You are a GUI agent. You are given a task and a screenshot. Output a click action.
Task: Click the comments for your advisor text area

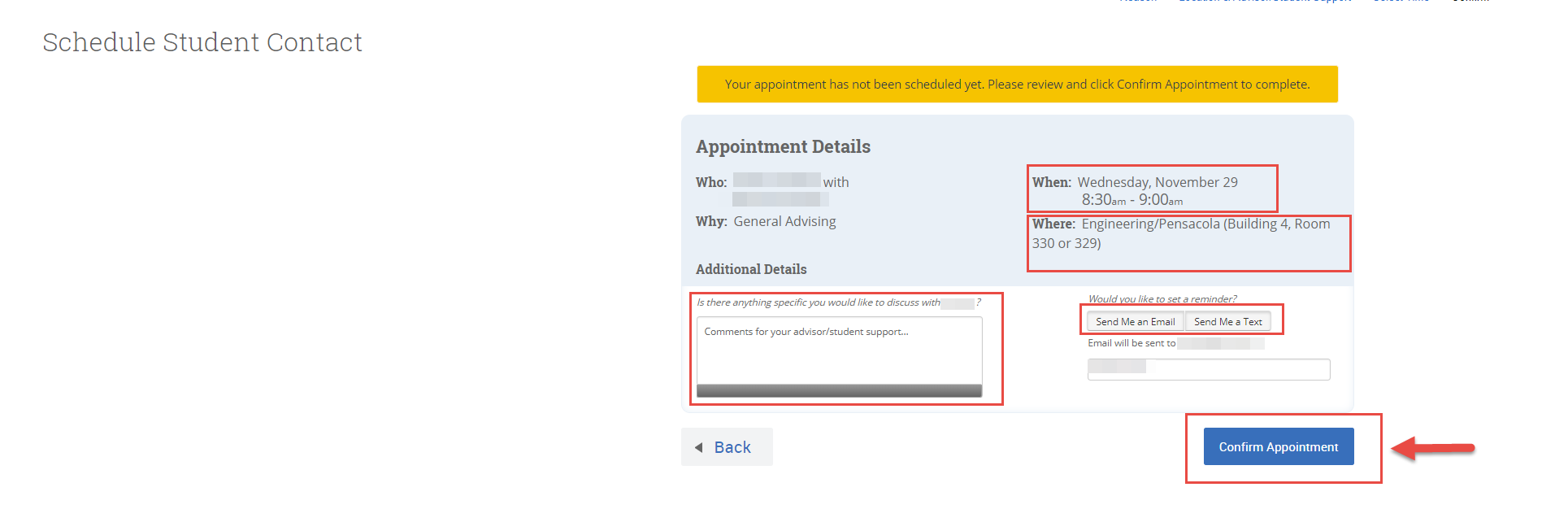pyautogui.click(x=840, y=350)
